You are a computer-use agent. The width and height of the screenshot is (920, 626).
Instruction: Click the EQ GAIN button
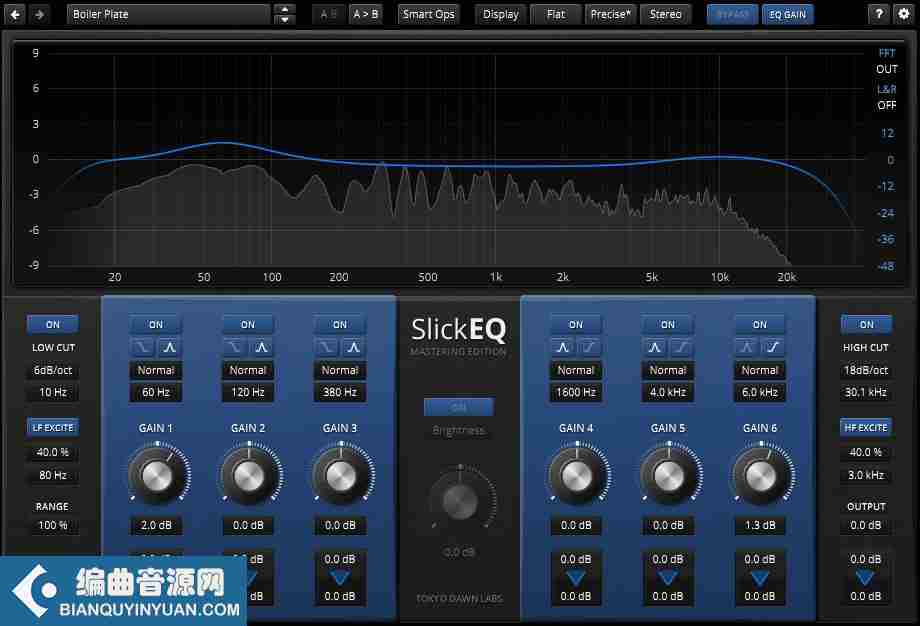pos(788,14)
